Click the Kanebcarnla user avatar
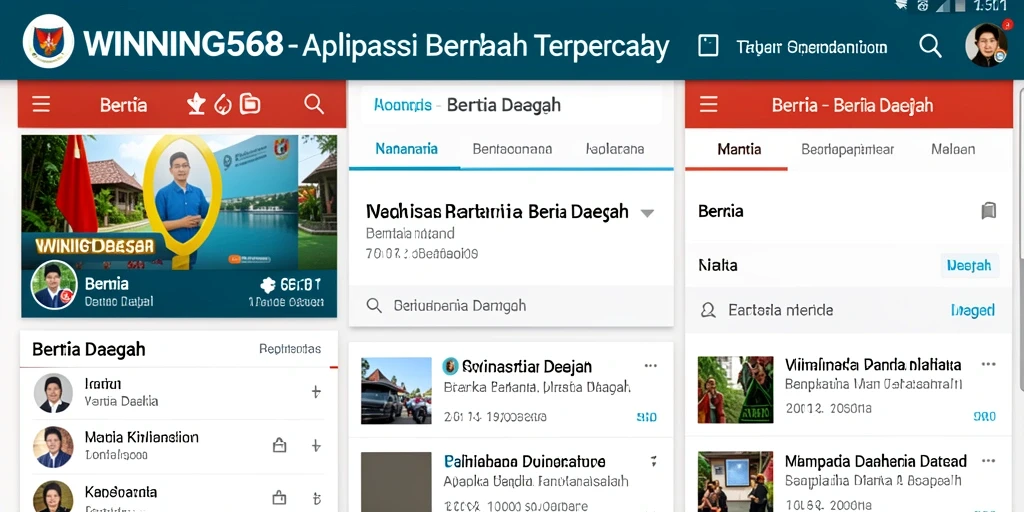Screen dimensions: 1024x512 [x=53, y=498]
